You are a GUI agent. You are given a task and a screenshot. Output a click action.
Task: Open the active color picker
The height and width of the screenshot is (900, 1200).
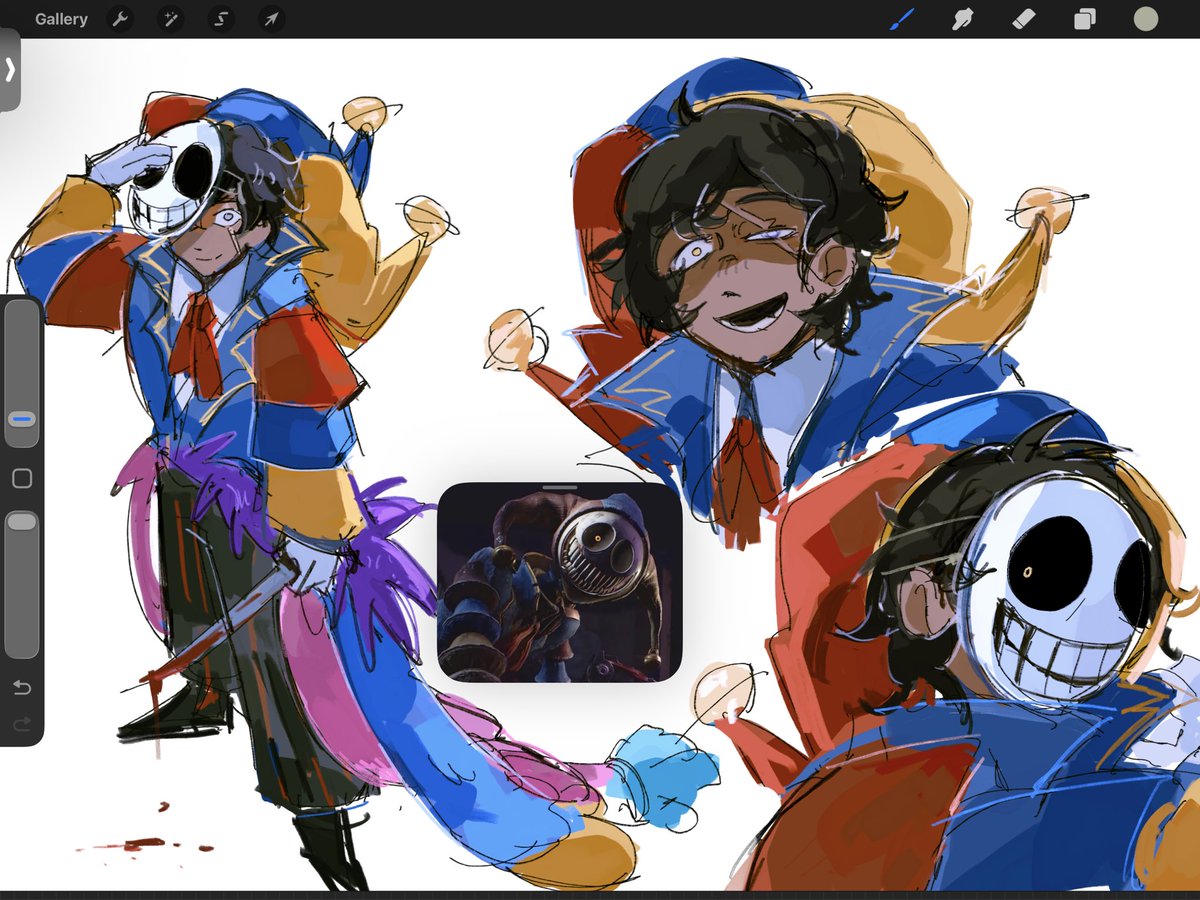click(x=1146, y=19)
